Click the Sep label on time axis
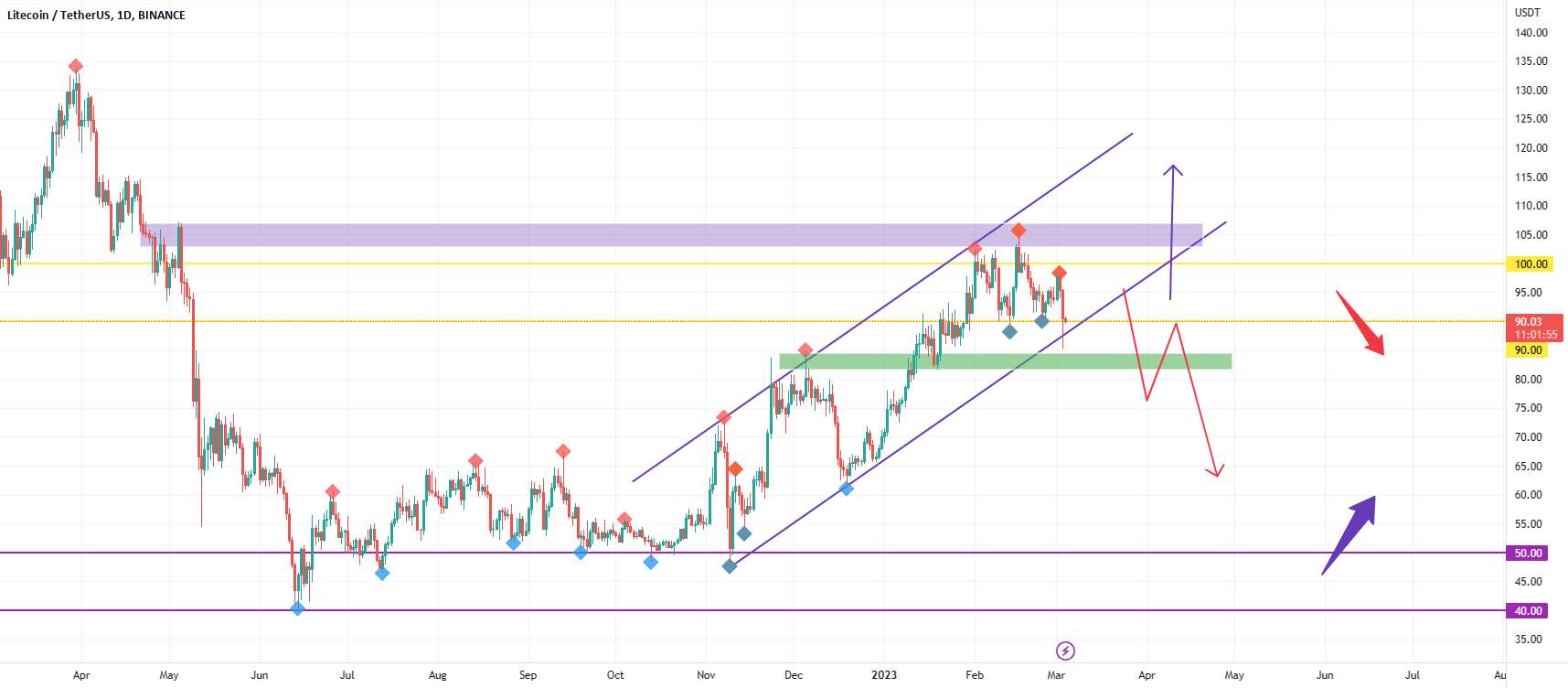This screenshot has width=1568, height=688. tap(528, 675)
